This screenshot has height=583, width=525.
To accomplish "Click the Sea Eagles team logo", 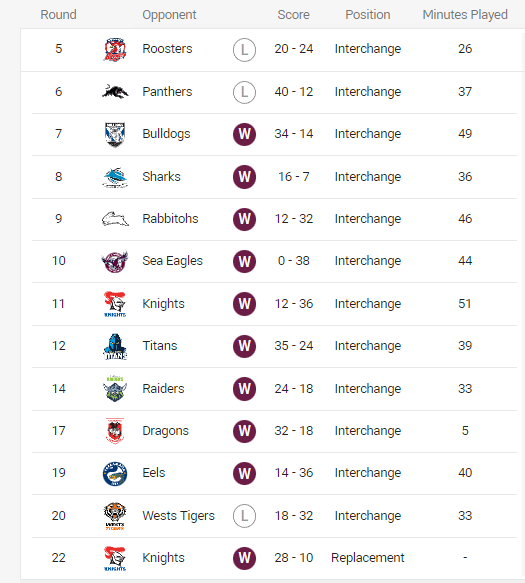I will pos(115,261).
